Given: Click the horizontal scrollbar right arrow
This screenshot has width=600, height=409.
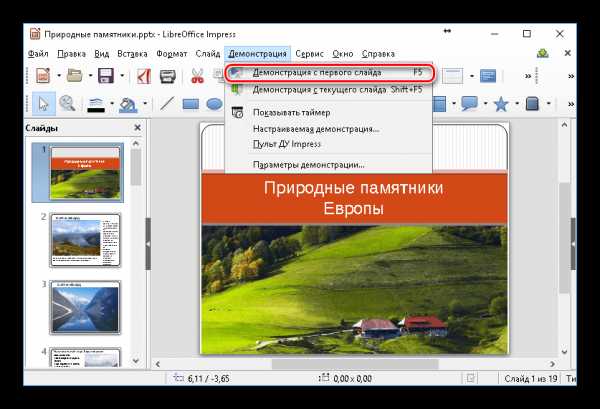Looking at the screenshot, I should [x=552, y=364].
